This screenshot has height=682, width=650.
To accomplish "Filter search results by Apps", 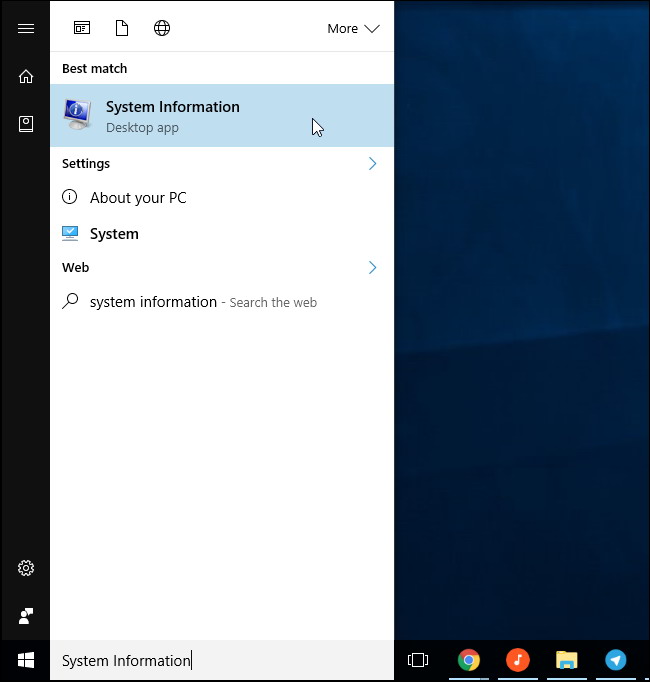I will 82,28.
